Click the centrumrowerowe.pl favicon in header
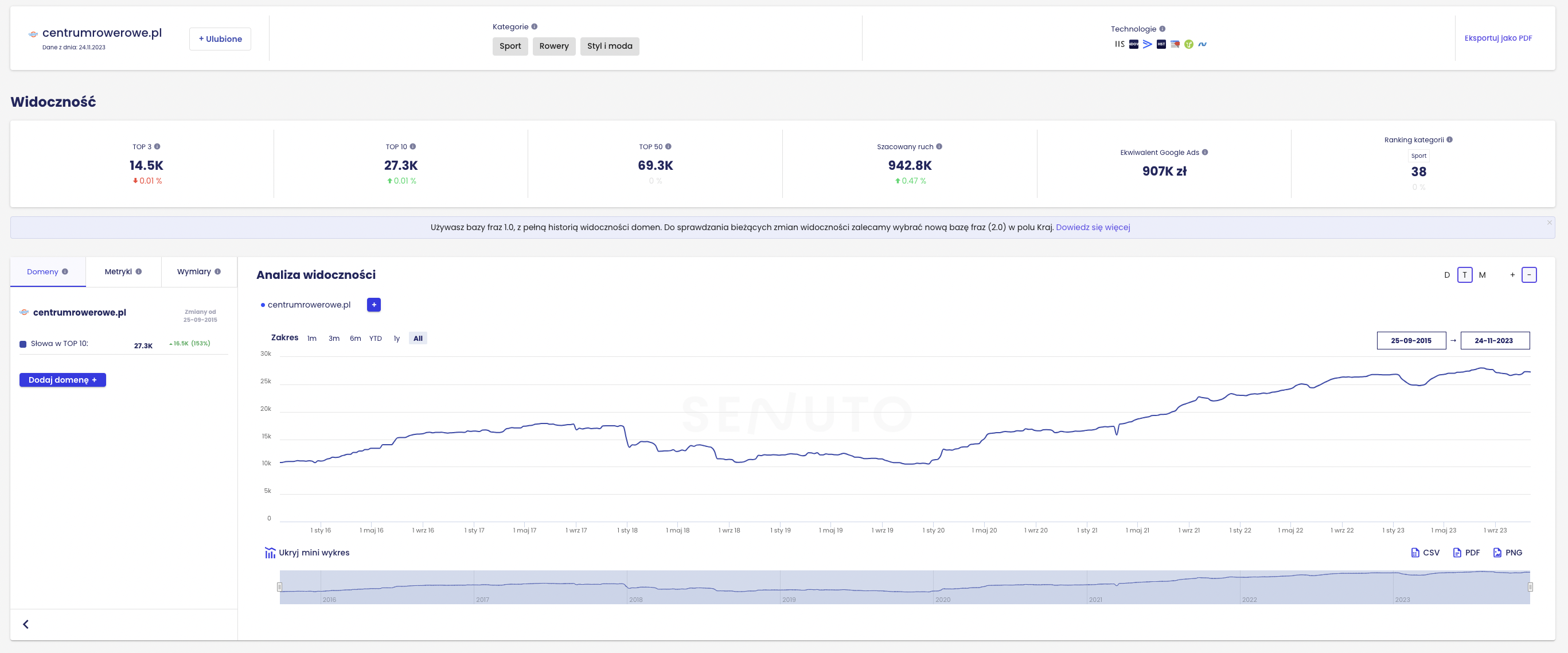Screen dimensions: 1568x653 tap(33, 34)
